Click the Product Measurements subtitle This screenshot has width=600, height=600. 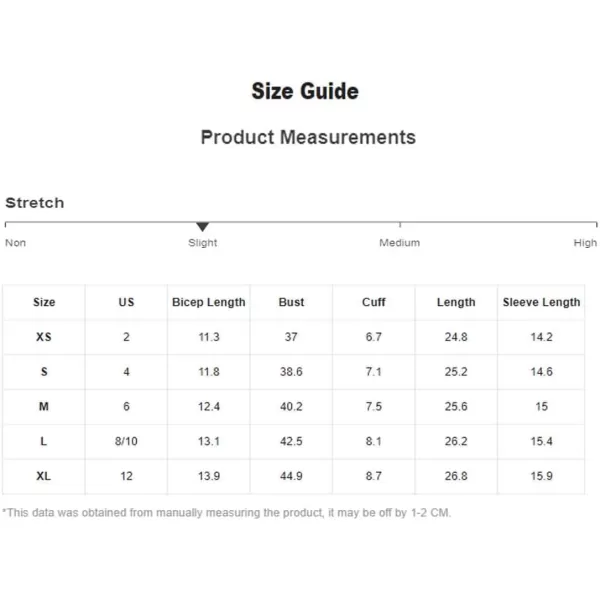(x=308, y=137)
